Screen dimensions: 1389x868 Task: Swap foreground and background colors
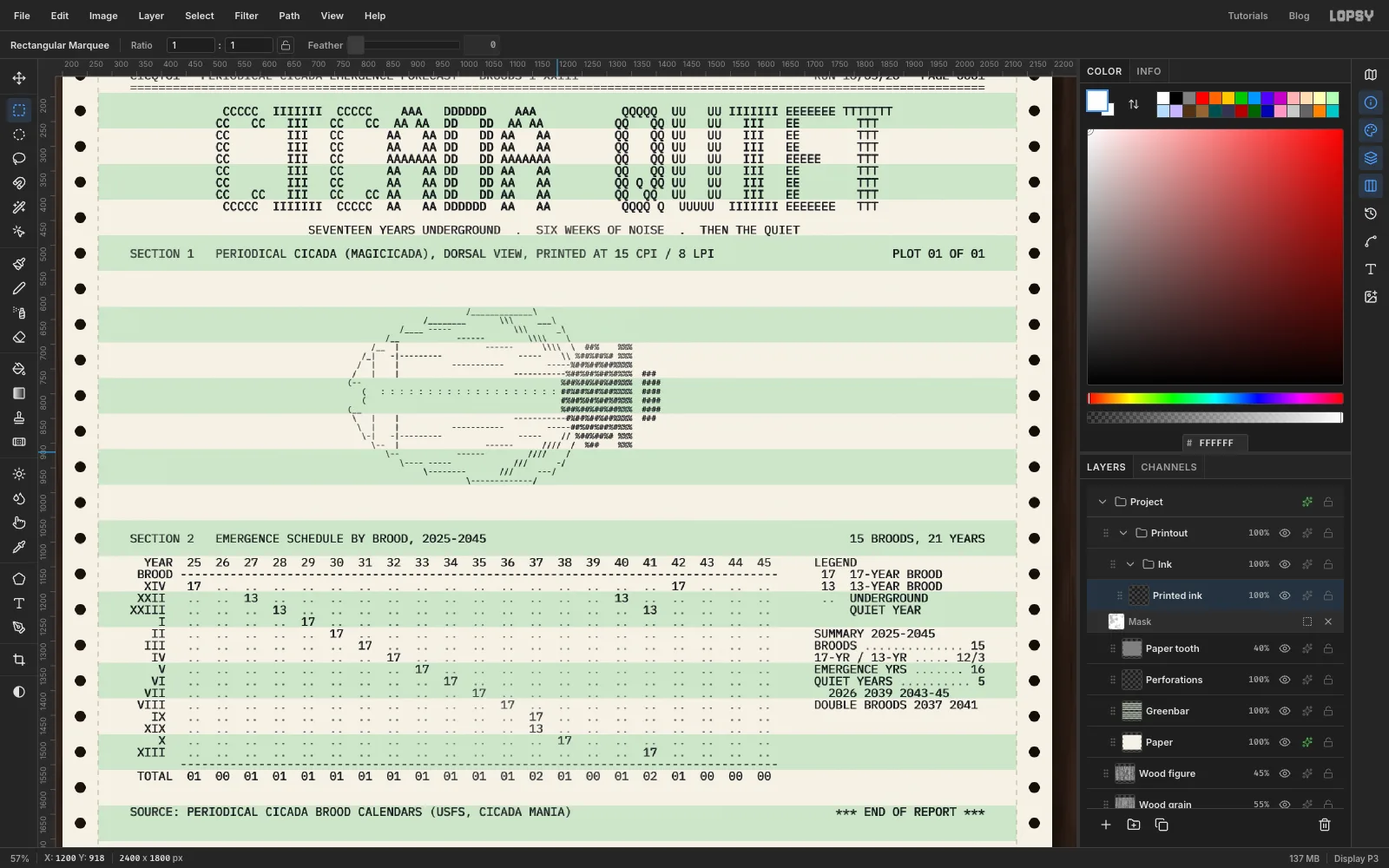[1134, 104]
